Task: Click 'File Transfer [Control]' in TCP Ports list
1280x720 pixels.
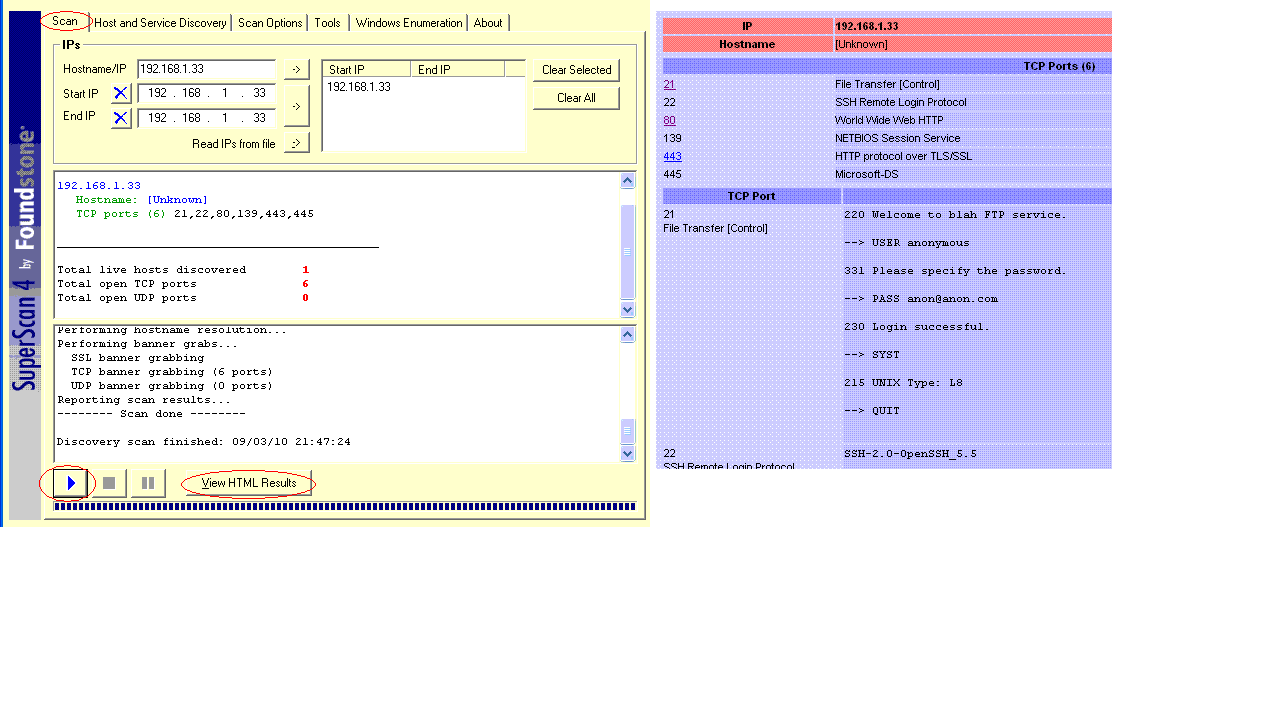Action: click(x=887, y=84)
